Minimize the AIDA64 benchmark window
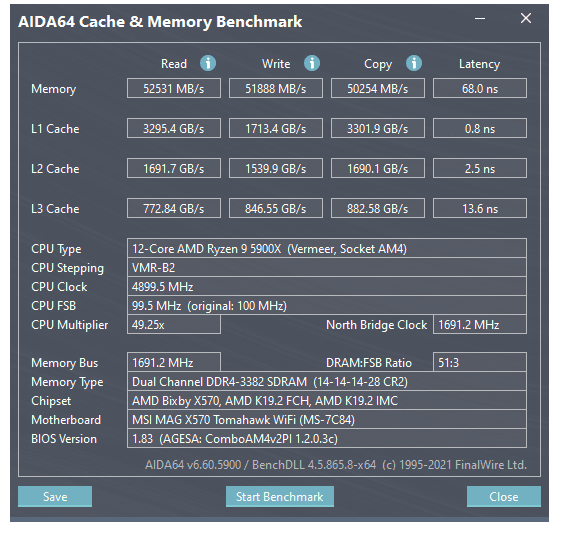Image resolution: width=564 pixels, height=534 pixels. [x=480, y=18]
